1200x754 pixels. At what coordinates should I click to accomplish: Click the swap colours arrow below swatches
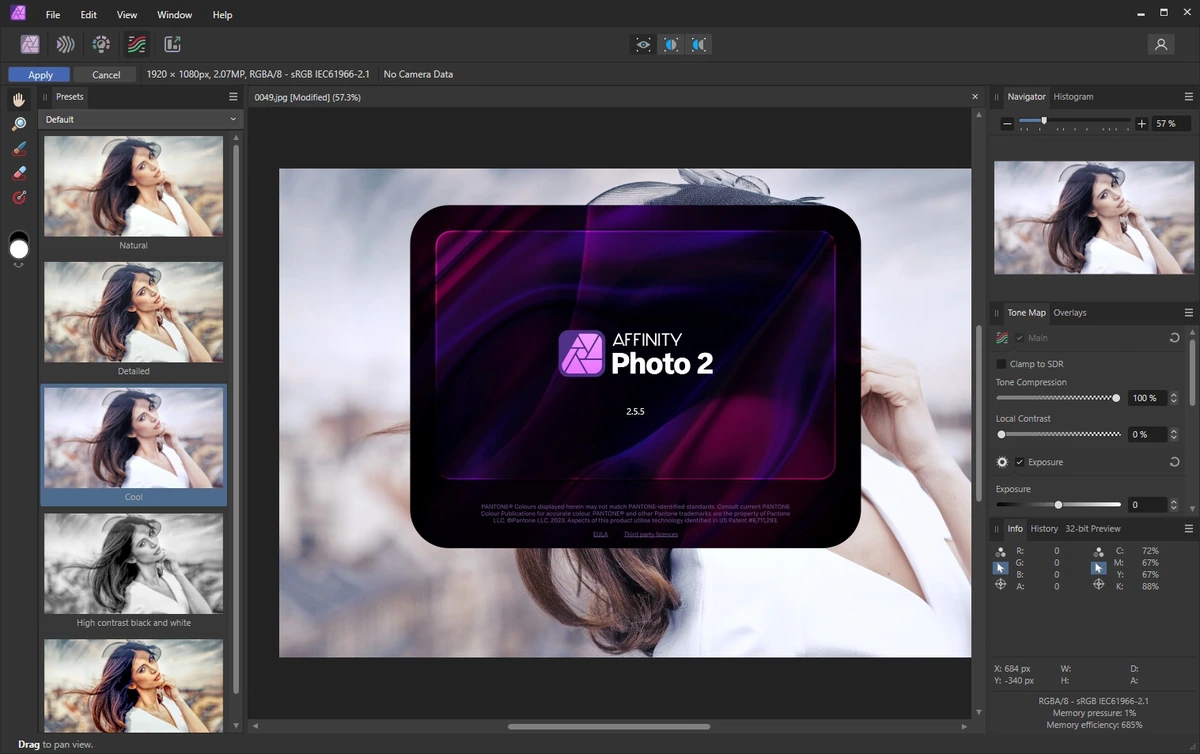[18, 264]
